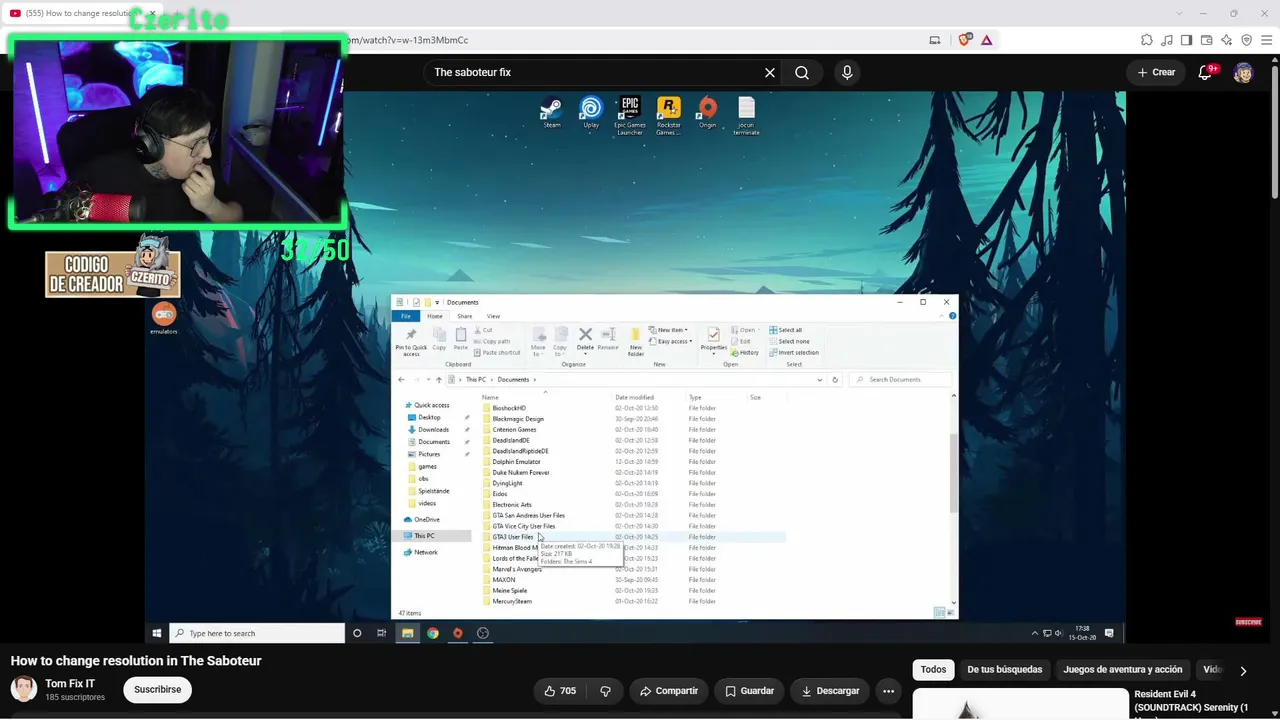Open the jocuri terminate text file icon

click(x=746, y=115)
